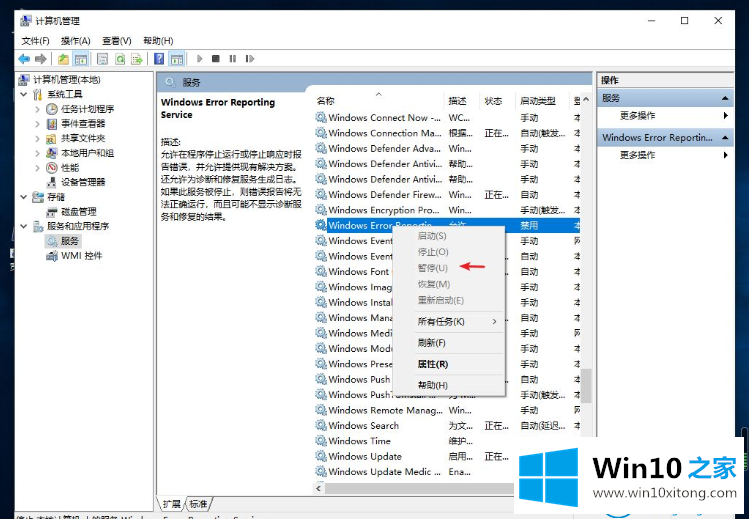The image size is (749, 519).
Task: Expand the 本地用户和组 tree node
Action: (37, 153)
